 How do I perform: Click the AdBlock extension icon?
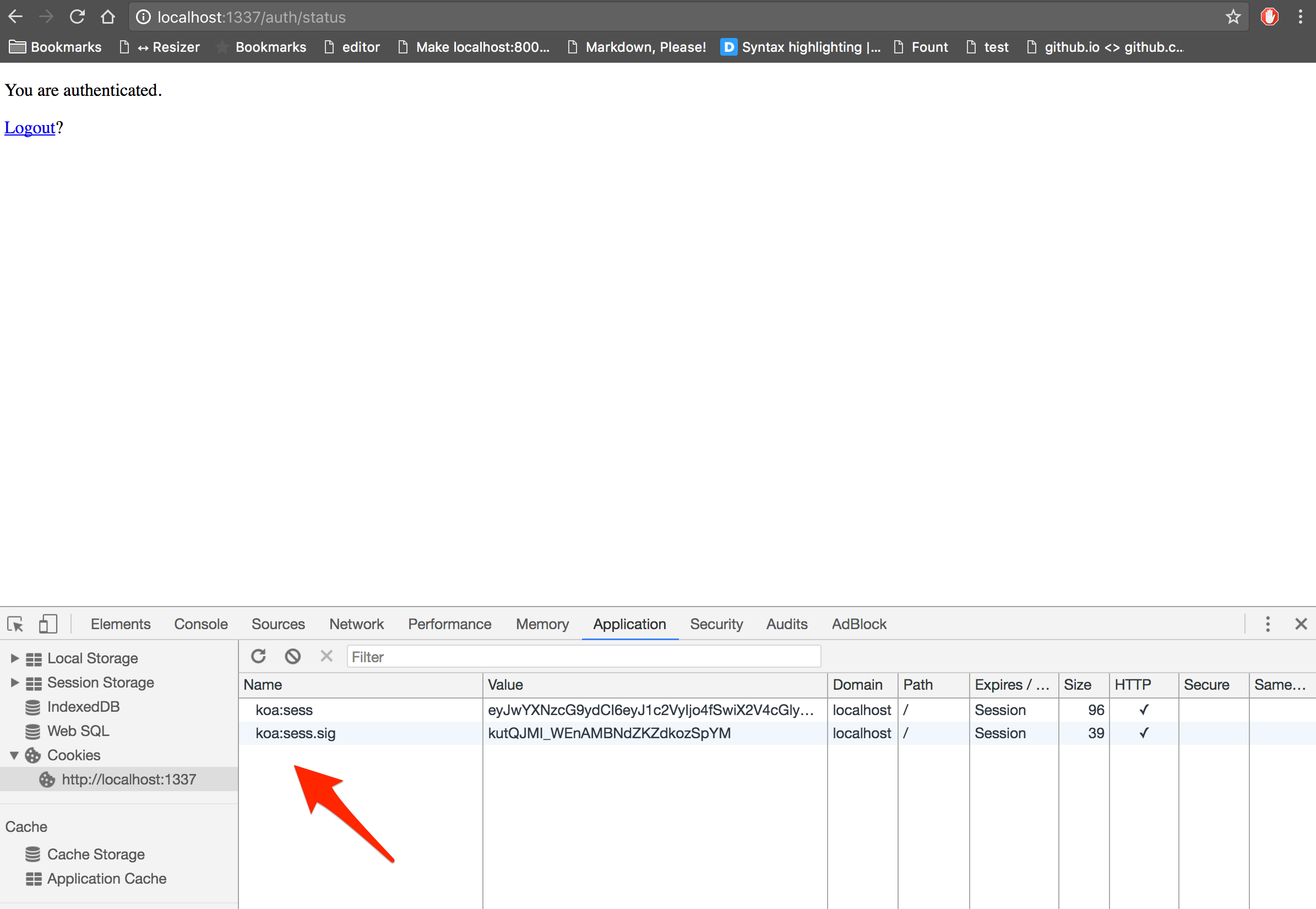[x=1269, y=17]
